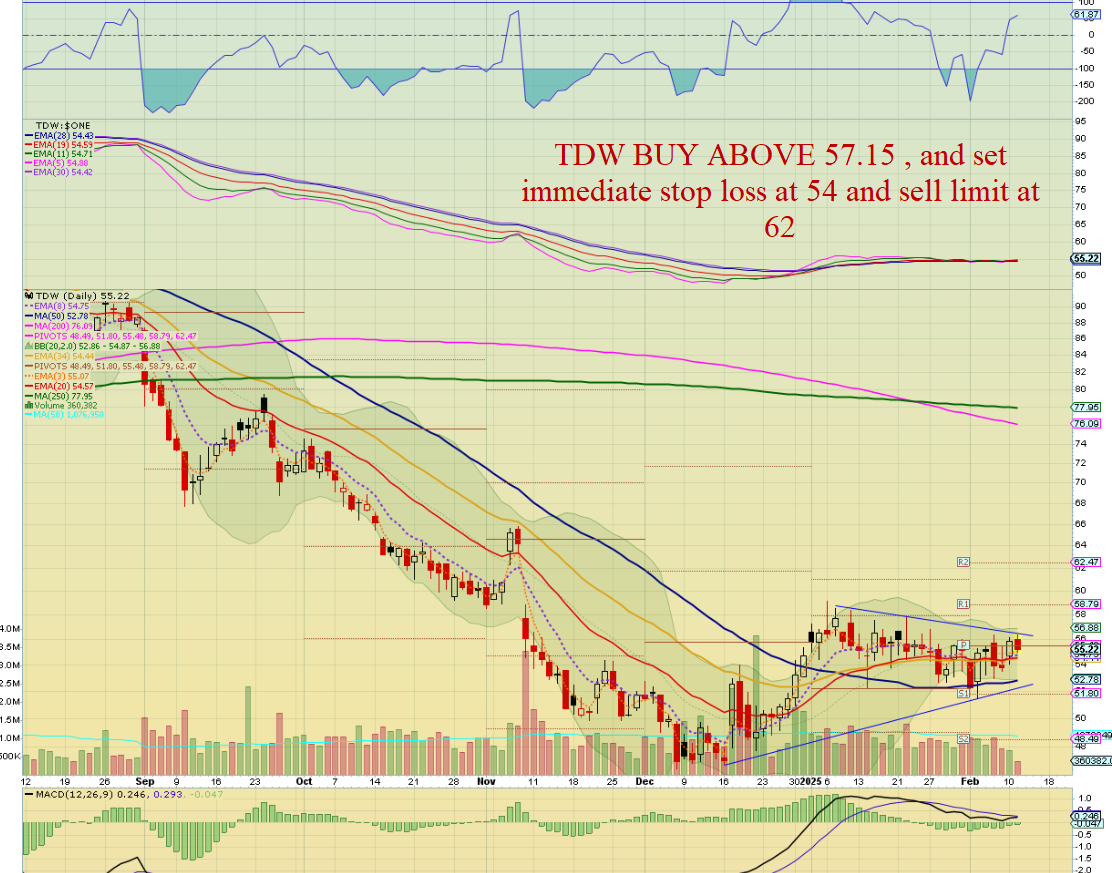Screen dimensions: 1112x873
Task: Click the Sep label on the date axis
Action: 145,782
